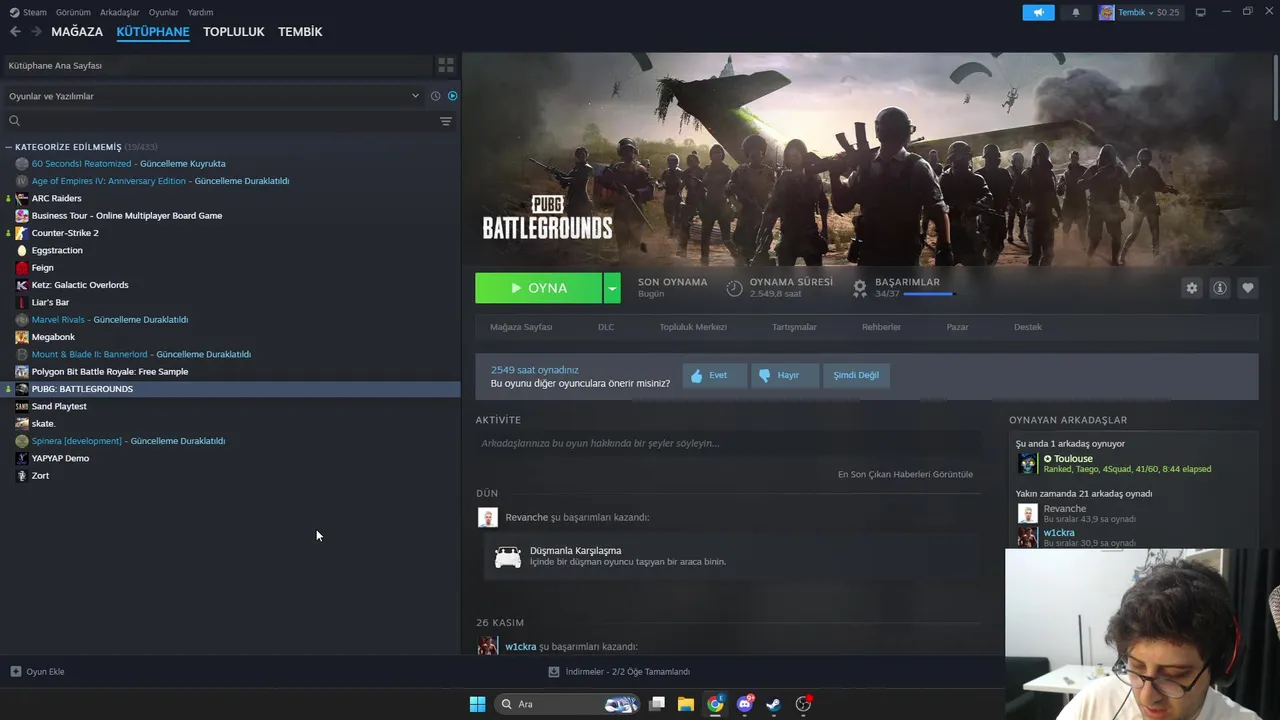Click the Sand Playtest game icon
The height and width of the screenshot is (720, 1280).
click(22, 406)
